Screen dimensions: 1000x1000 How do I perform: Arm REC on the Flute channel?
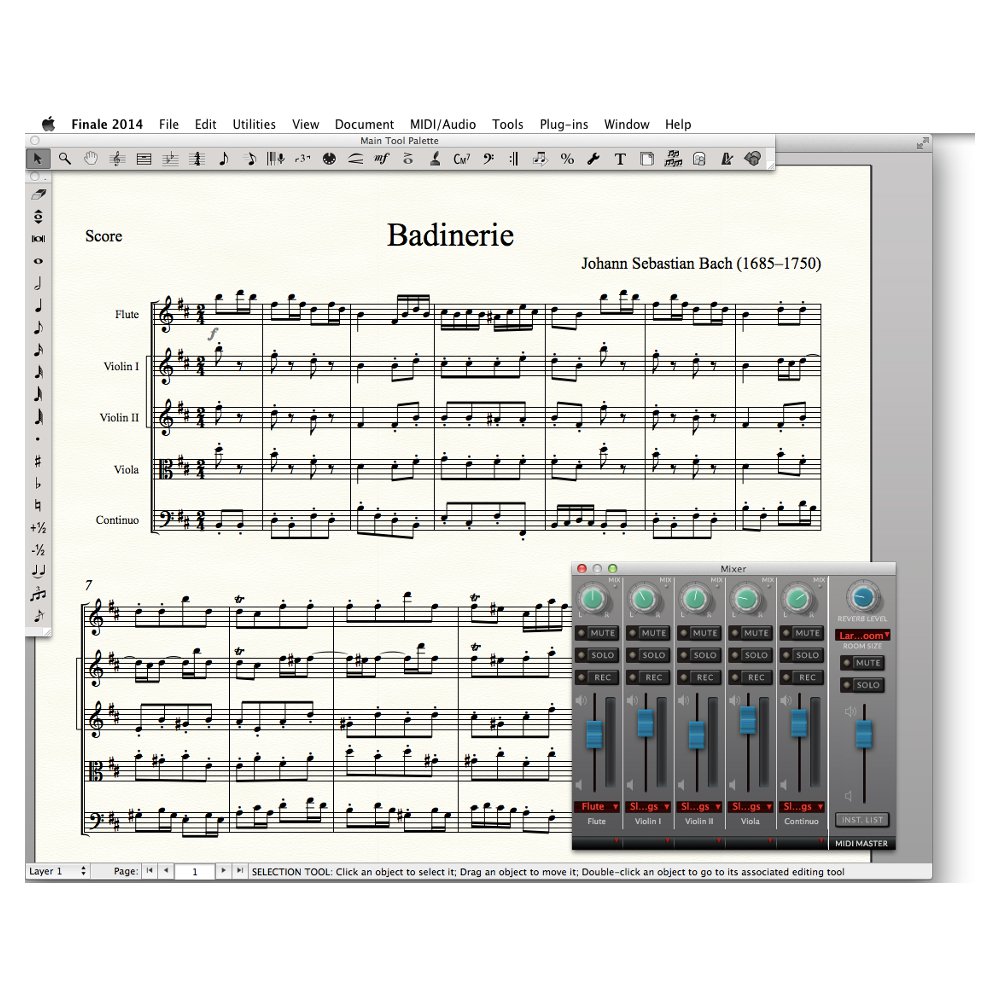pyautogui.click(x=596, y=677)
